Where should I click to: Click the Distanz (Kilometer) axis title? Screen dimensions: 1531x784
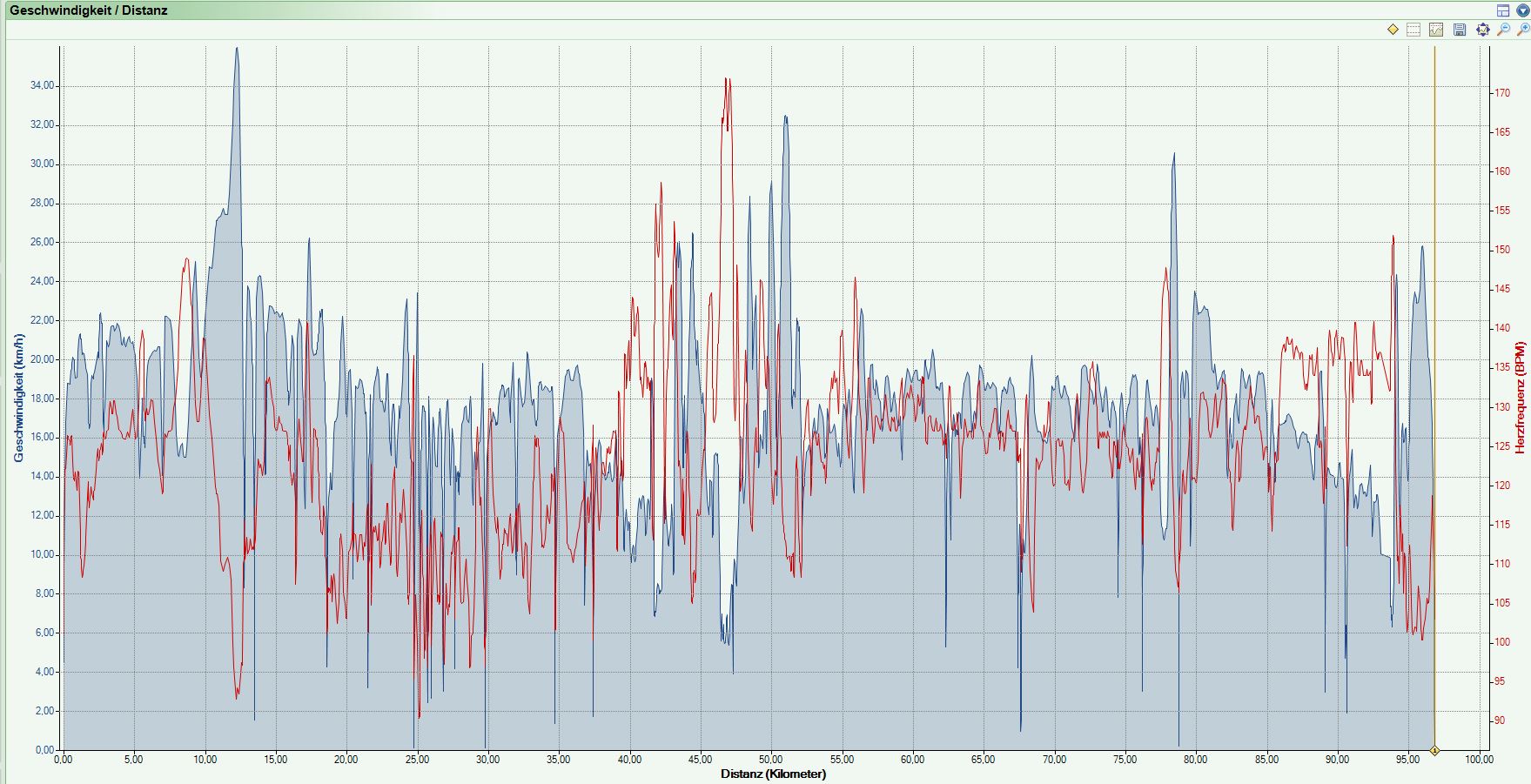click(773, 774)
